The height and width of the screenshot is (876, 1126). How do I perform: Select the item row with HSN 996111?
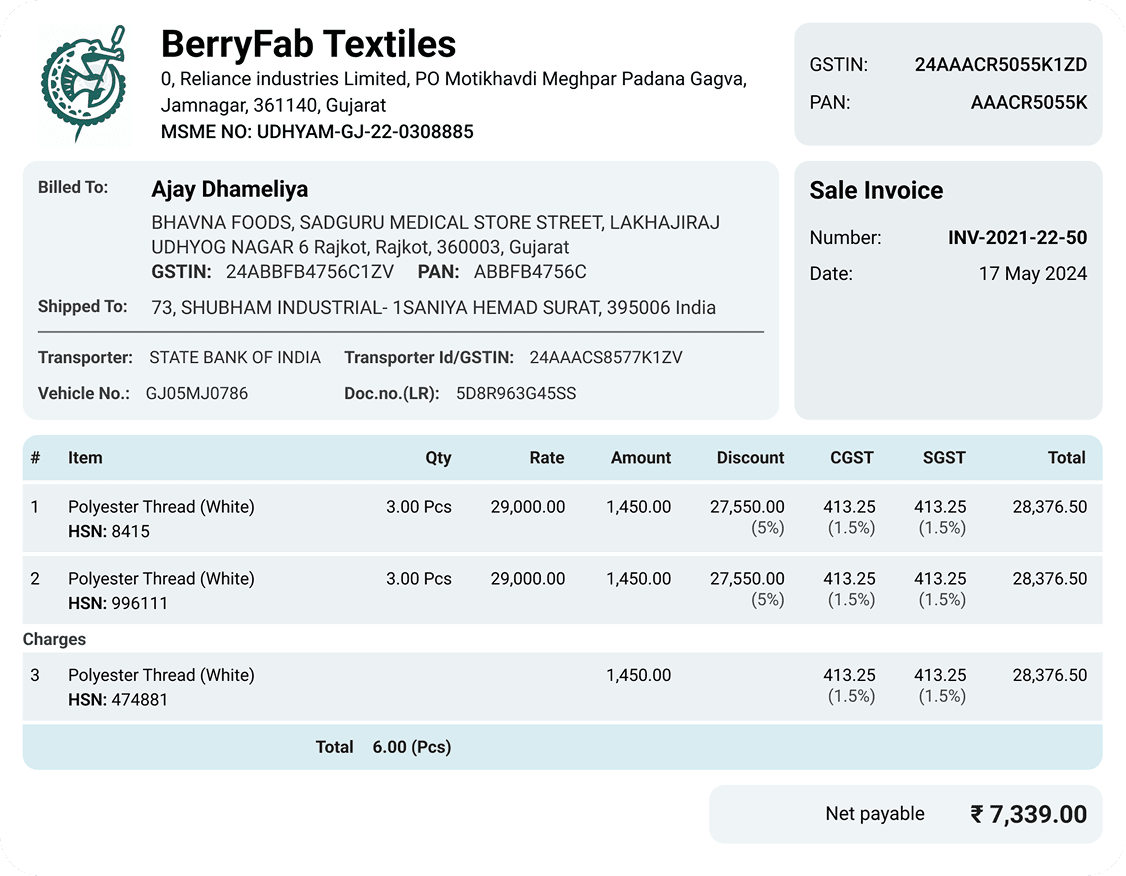point(562,590)
